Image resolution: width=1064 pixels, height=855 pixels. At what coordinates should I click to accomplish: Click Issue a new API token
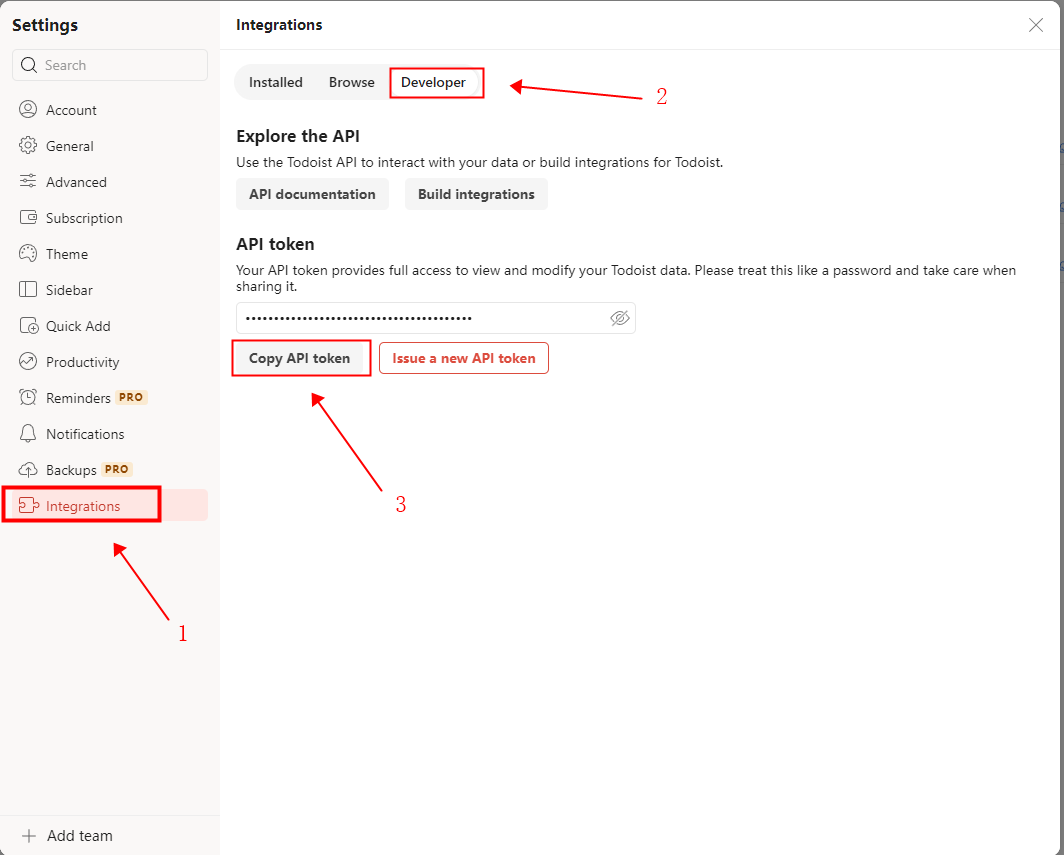tap(464, 358)
